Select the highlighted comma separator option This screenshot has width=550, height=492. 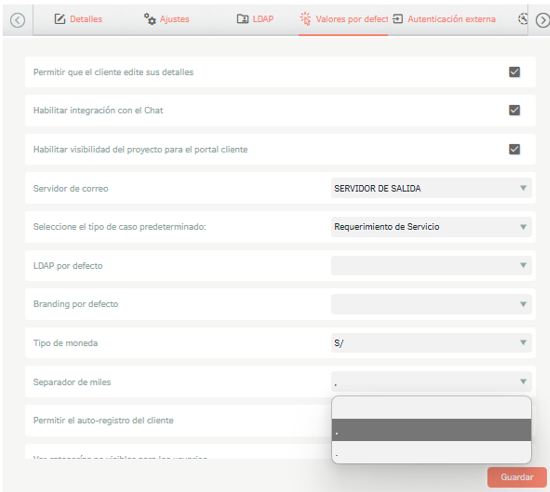pyautogui.click(x=431, y=430)
